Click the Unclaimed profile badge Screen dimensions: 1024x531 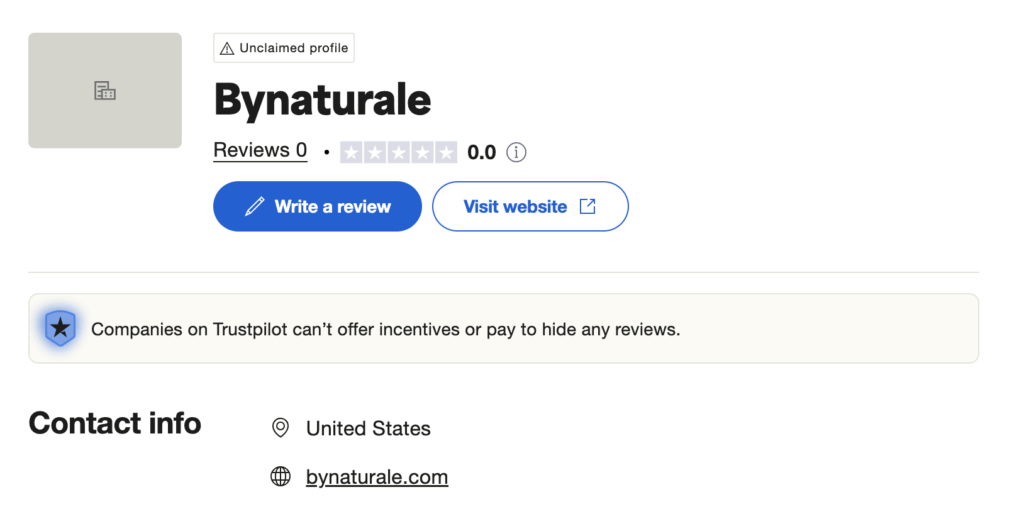(284, 48)
